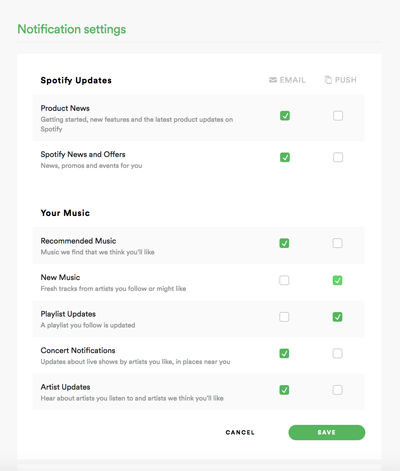Click 'Getting started, new features' description
The width and height of the screenshot is (400, 471).
137,124
